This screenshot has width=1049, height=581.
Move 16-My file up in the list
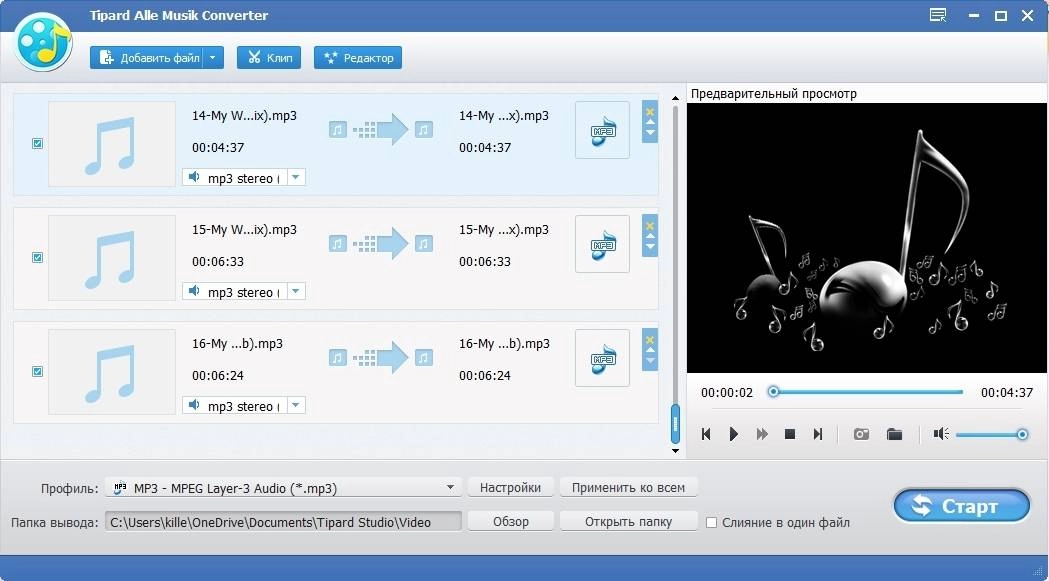tap(650, 350)
